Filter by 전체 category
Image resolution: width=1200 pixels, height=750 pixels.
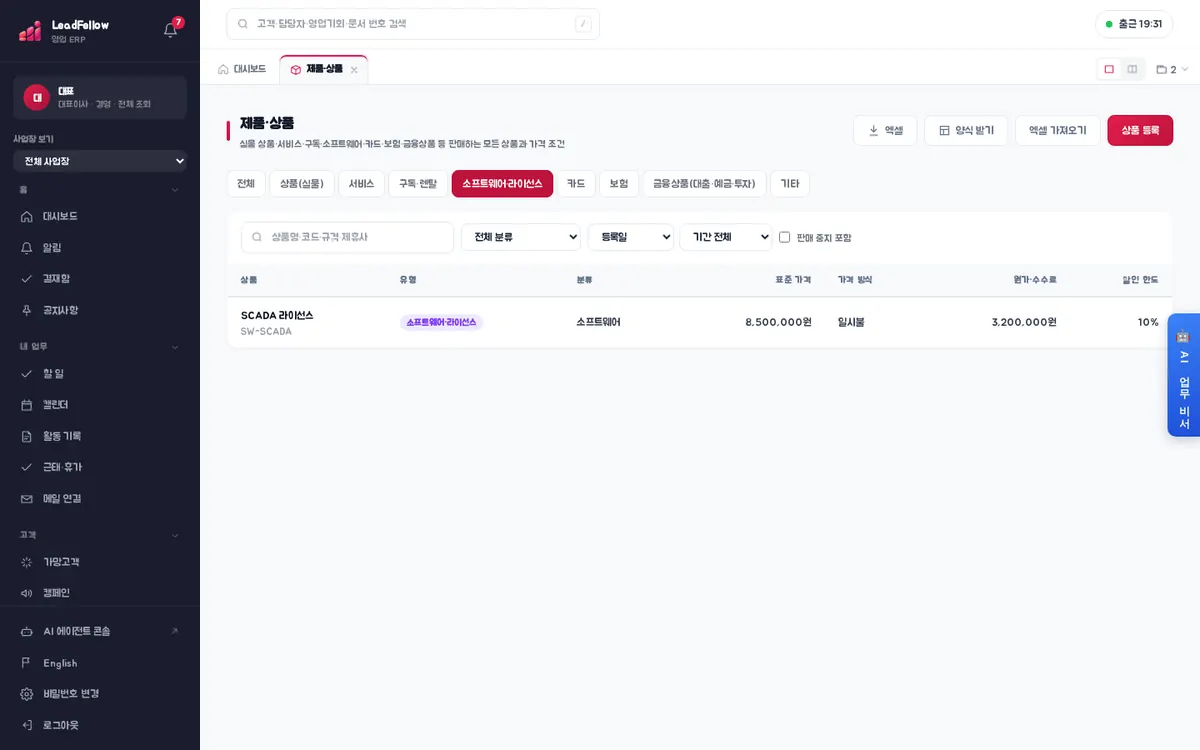pyautogui.click(x=246, y=184)
